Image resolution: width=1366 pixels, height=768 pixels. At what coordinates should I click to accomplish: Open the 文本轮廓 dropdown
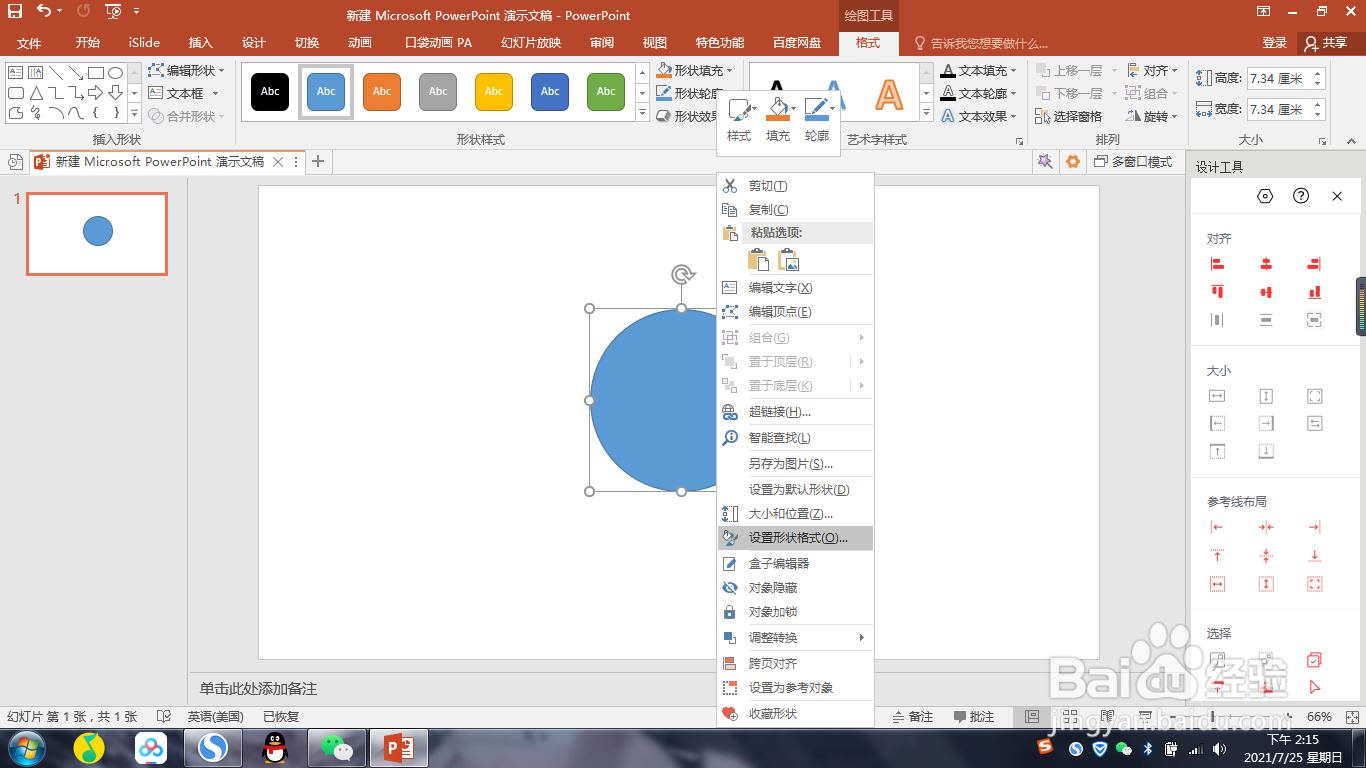point(979,93)
